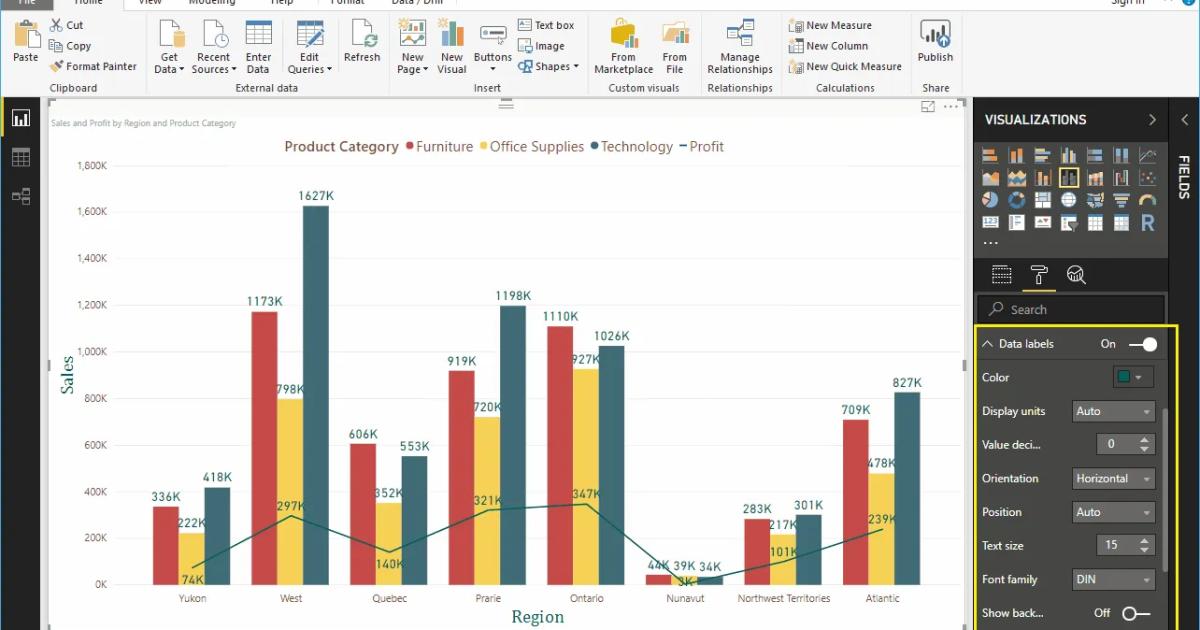This screenshot has width=1200, height=630.
Task: Click the Format Painter tool
Action: tap(93, 66)
